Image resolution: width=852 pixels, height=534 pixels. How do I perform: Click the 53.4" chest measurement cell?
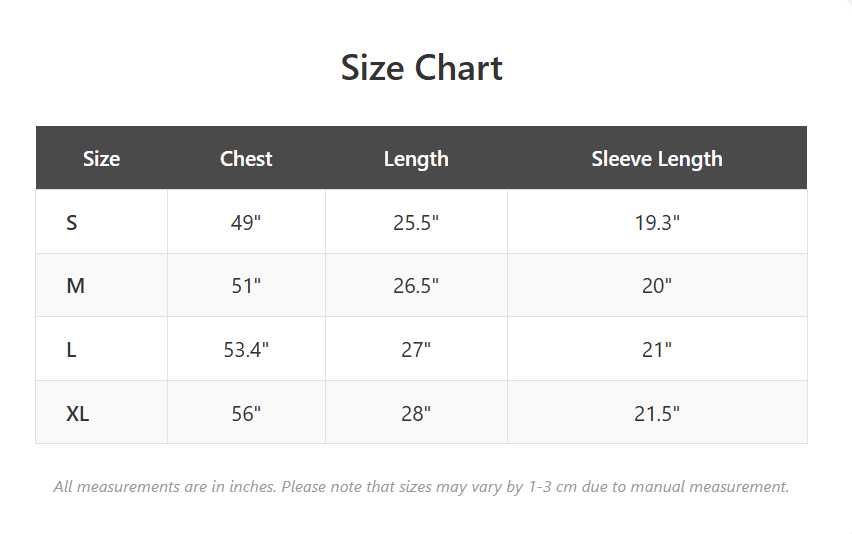pyautogui.click(x=246, y=349)
